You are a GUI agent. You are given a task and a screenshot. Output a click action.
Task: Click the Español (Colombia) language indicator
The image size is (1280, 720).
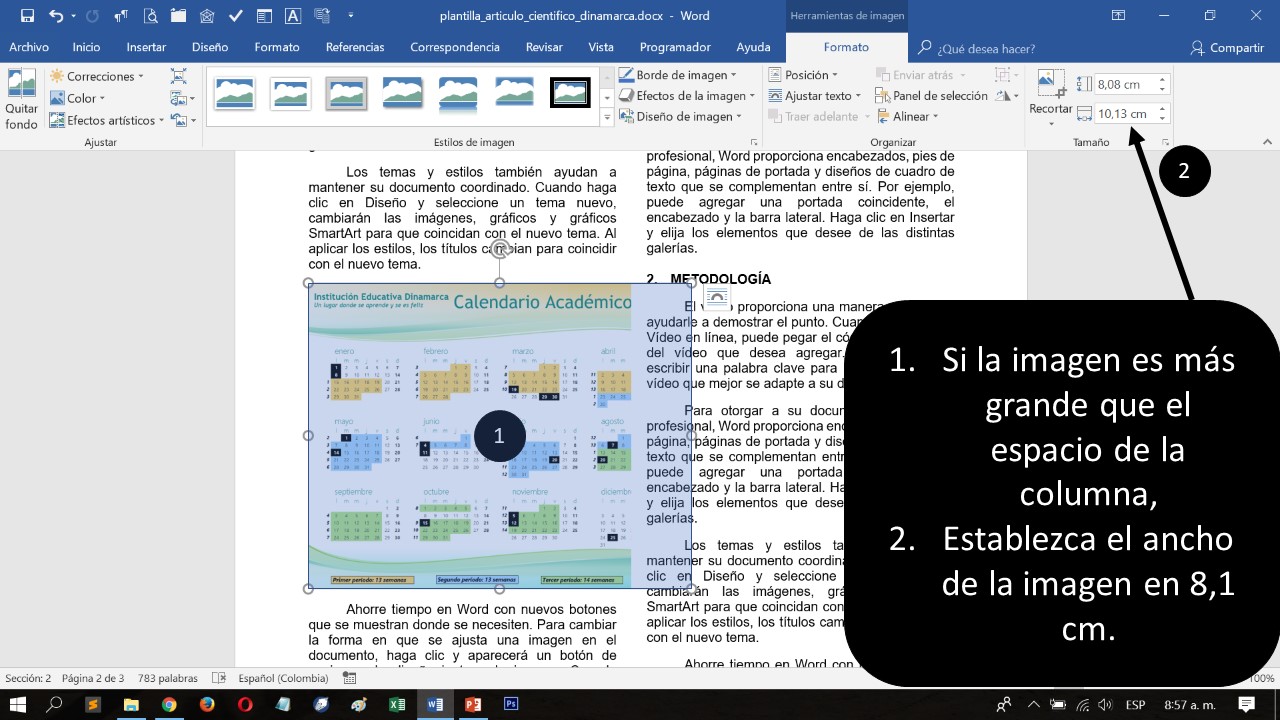[283, 678]
